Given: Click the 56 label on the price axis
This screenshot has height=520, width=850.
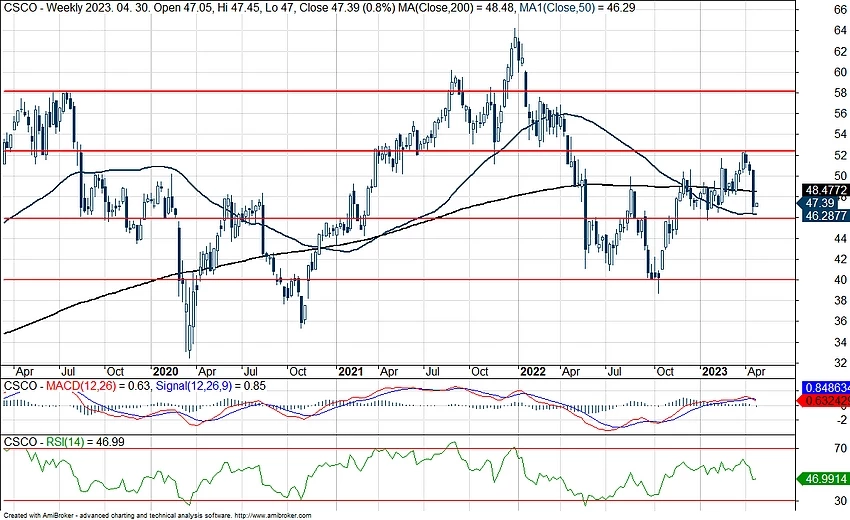Looking at the screenshot, I should [841, 114].
